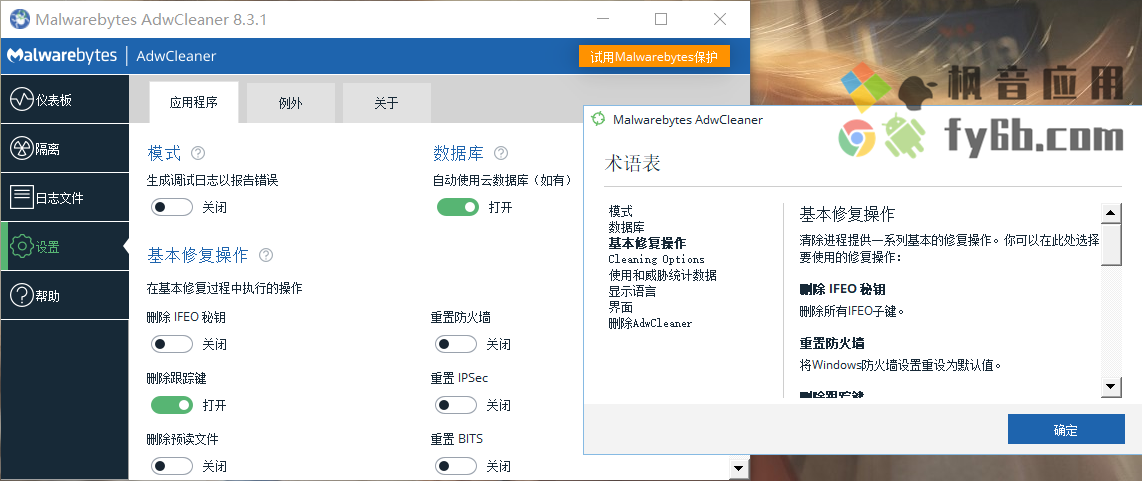
Task: Select 基本修复操作 in the glossary list
Action: [647, 243]
